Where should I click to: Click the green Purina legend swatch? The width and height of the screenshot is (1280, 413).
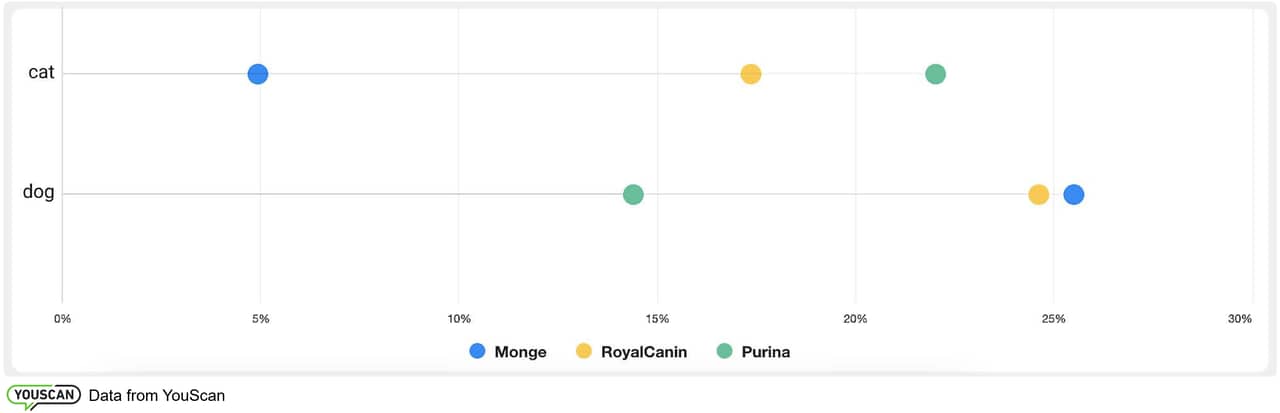pos(724,351)
